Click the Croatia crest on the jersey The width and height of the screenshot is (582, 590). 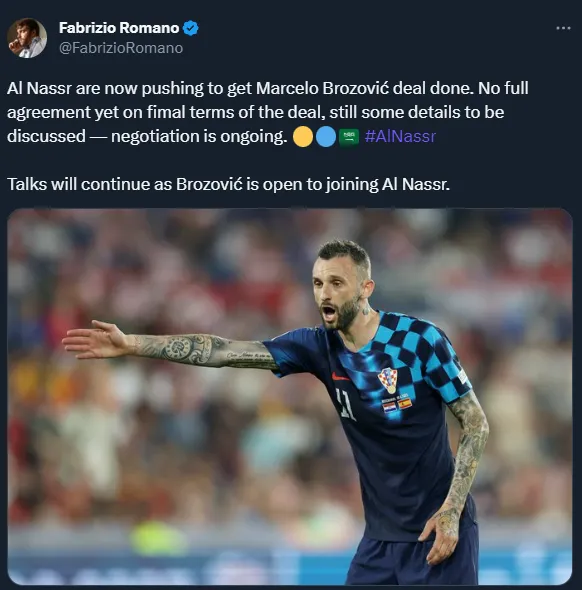pyautogui.click(x=387, y=380)
